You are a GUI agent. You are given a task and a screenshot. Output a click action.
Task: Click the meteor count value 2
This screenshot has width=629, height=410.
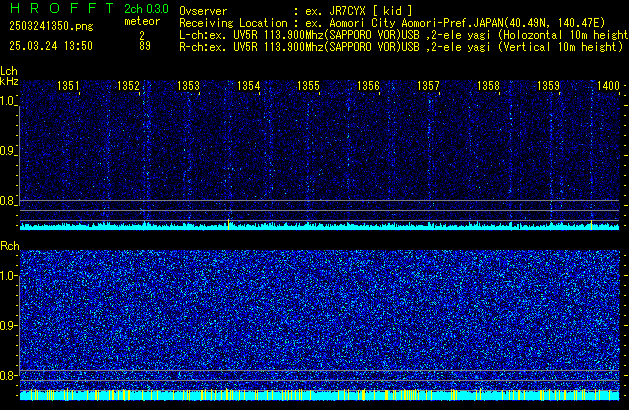click(x=142, y=35)
